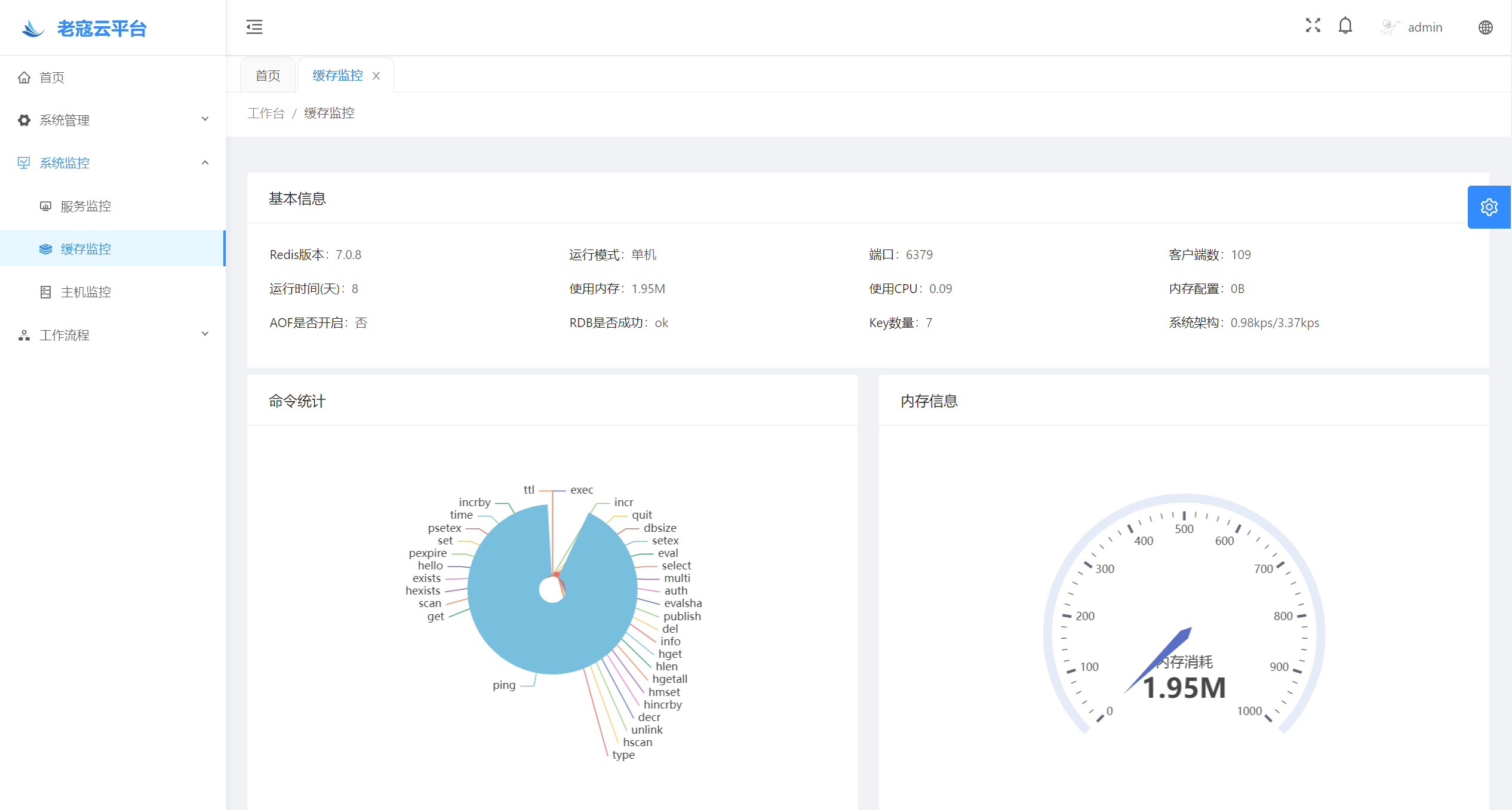Click the admin username dropdown
Viewport: 1512px width, 810px height.
tap(1424, 27)
